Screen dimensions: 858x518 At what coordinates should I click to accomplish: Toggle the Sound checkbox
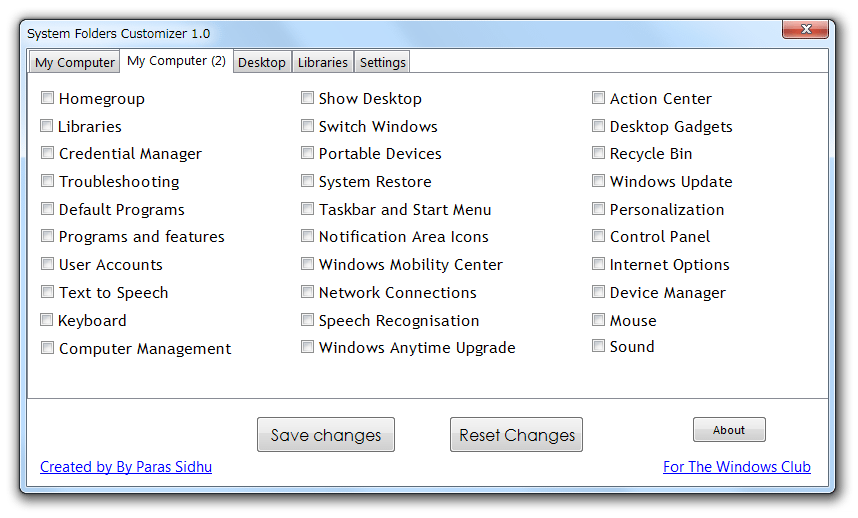coord(599,346)
